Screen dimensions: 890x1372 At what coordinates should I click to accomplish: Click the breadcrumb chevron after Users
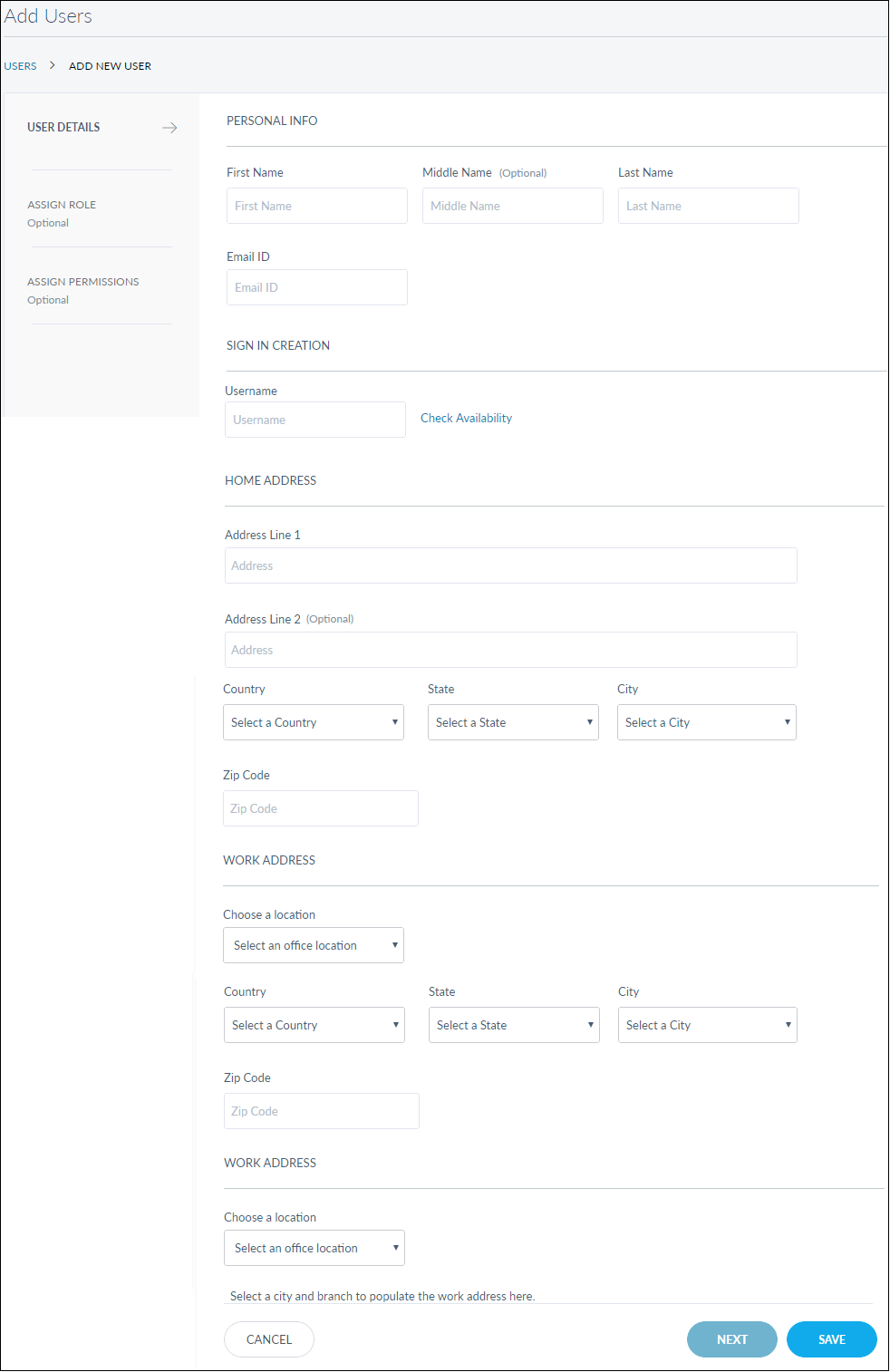point(53,65)
